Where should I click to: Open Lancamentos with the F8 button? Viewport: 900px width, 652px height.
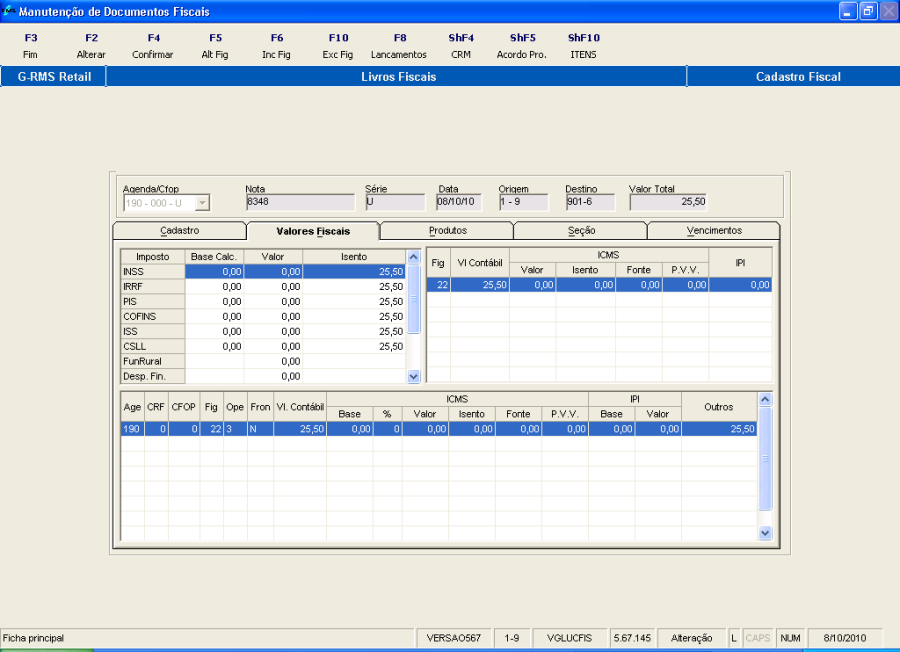pyautogui.click(x=399, y=46)
